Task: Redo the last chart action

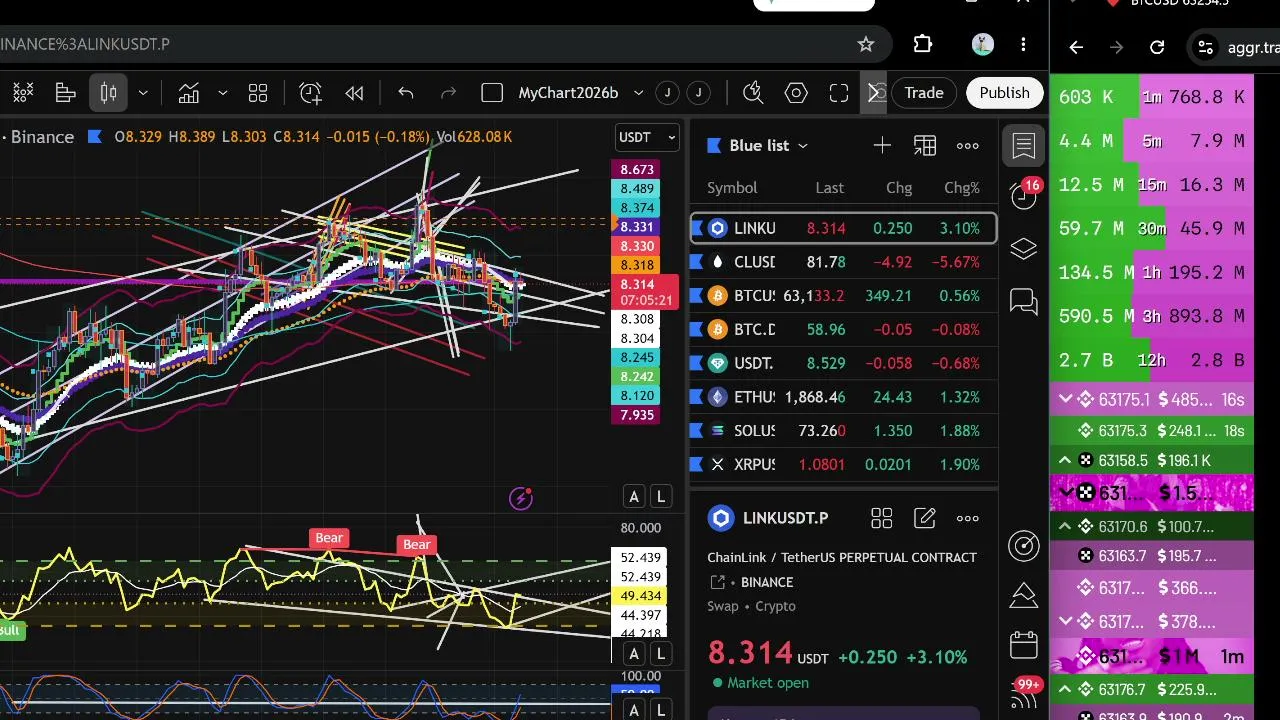Action: point(448,93)
